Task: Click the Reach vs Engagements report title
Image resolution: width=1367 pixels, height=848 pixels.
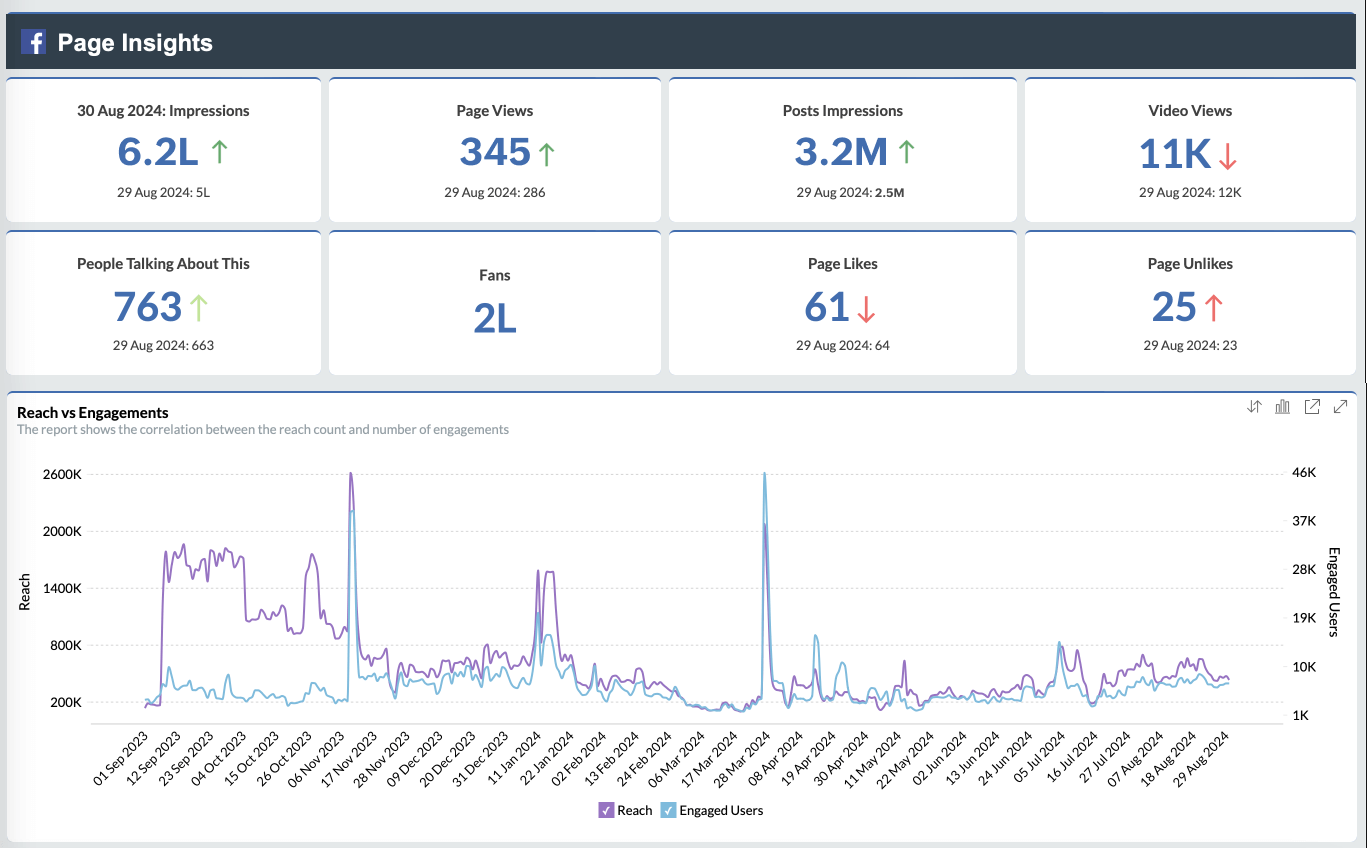Action: tap(93, 412)
